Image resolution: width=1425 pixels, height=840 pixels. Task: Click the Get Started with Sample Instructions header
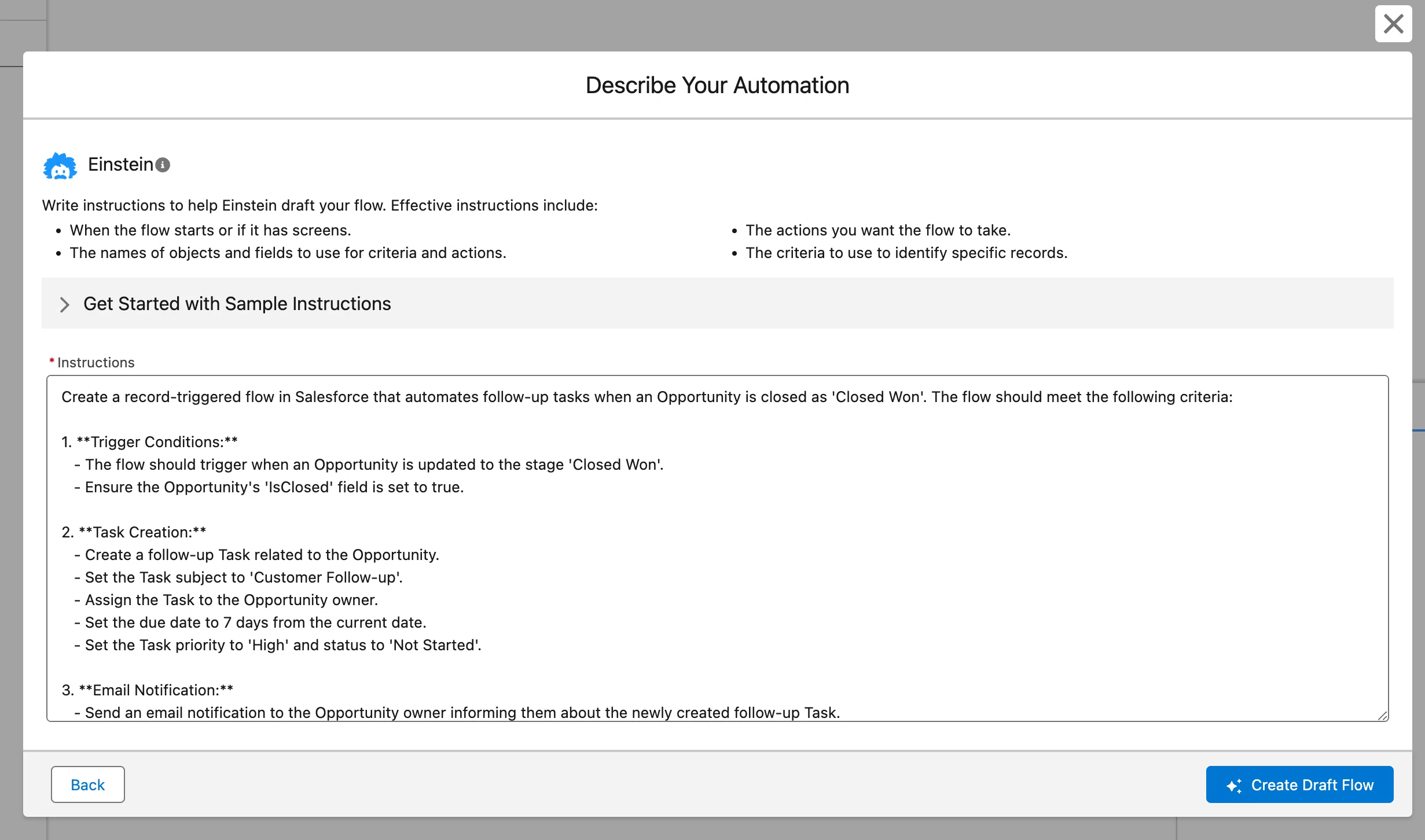(x=237, y=304)
